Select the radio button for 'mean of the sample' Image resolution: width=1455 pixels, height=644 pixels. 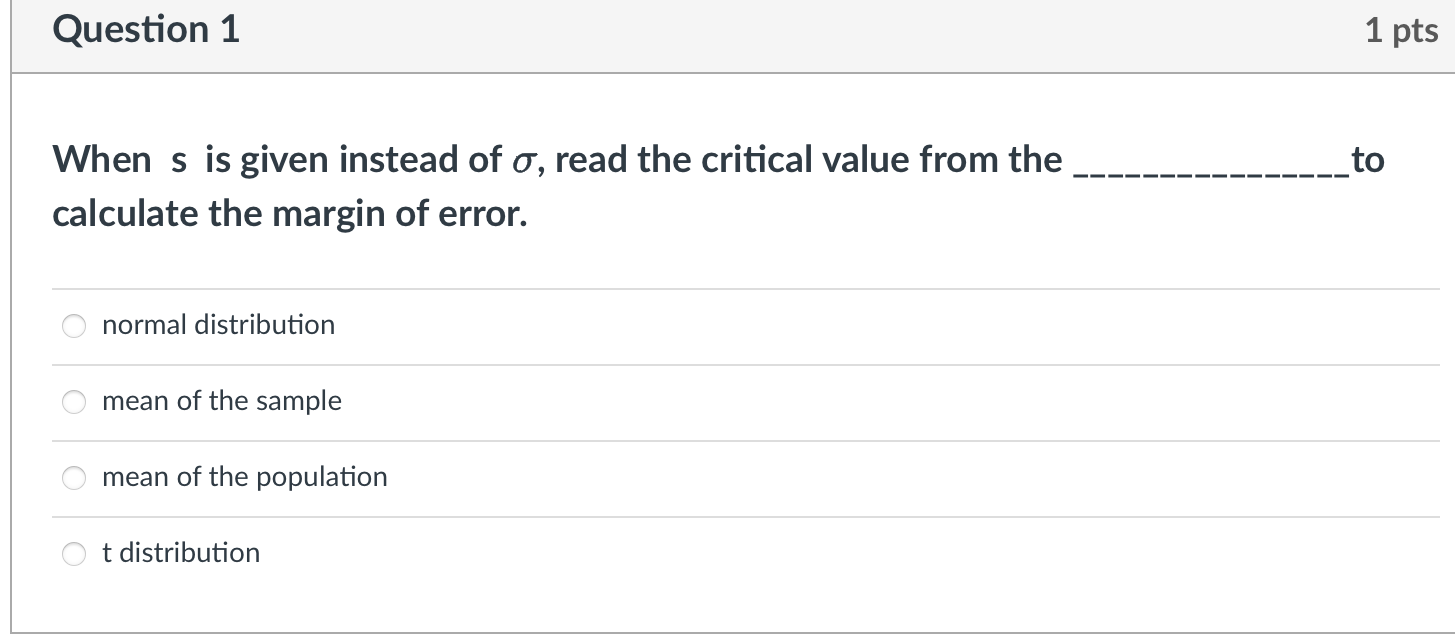point(73,401)
